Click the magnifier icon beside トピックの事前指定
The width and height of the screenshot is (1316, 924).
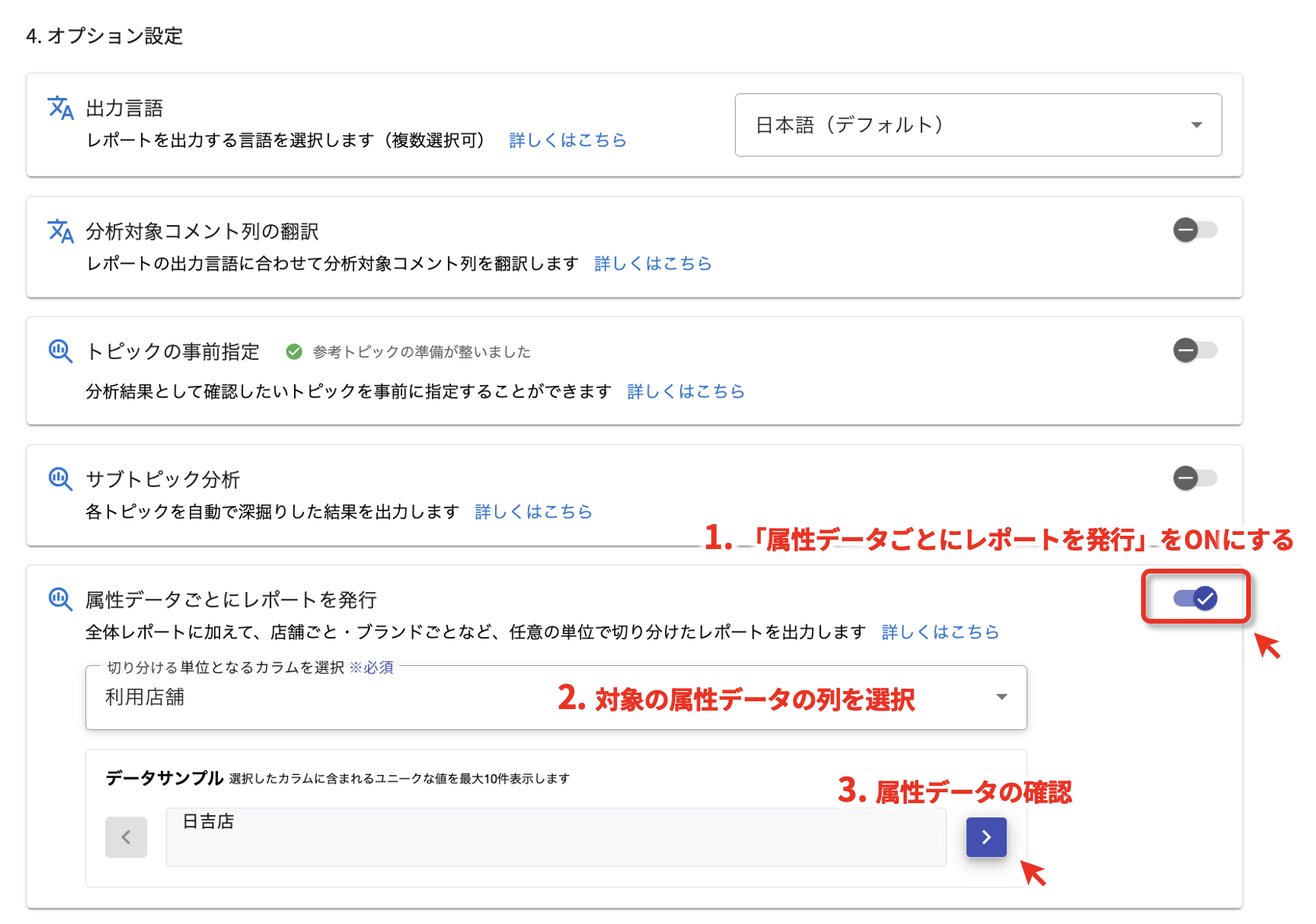60,351
